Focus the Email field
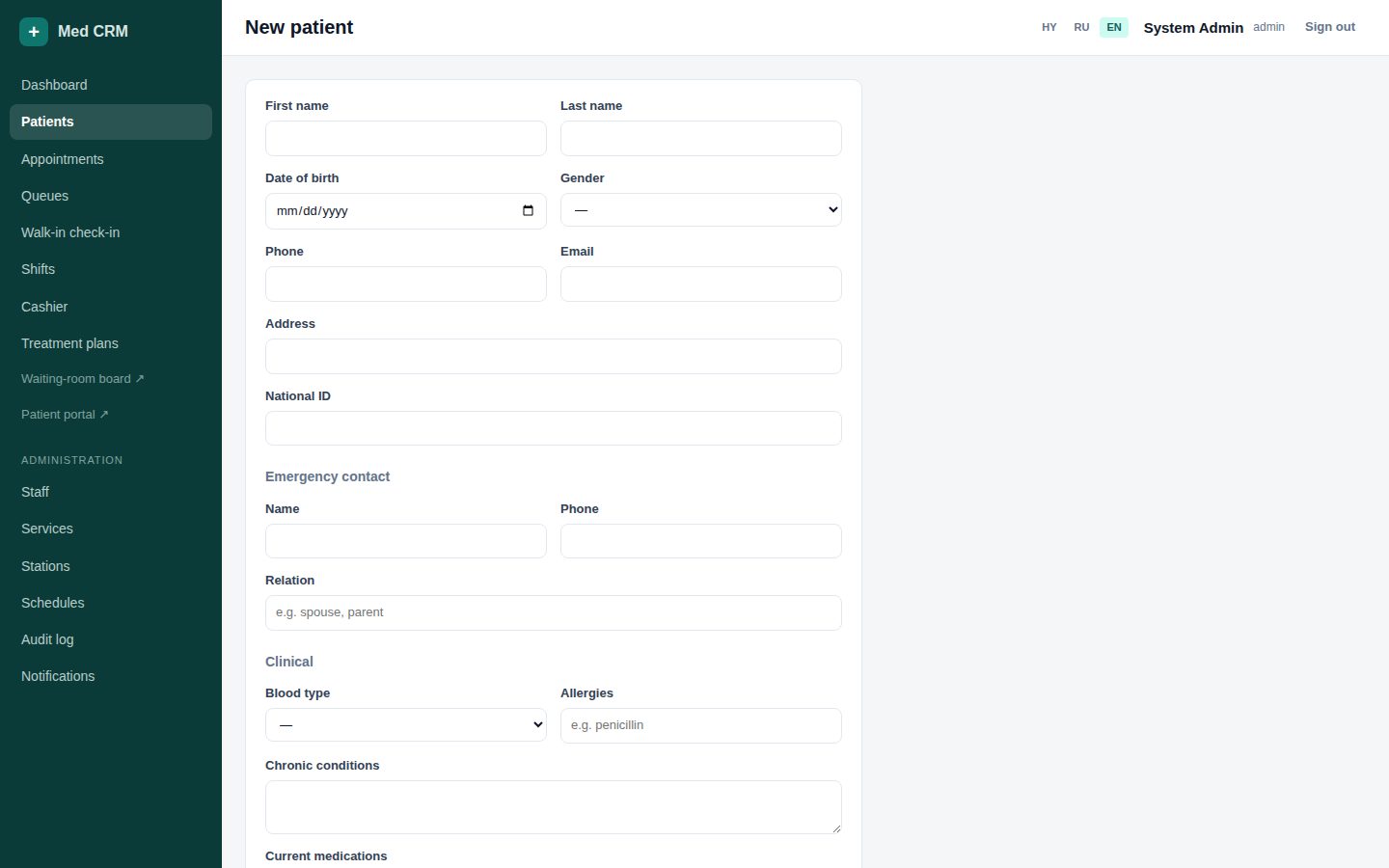 point(701,285)
